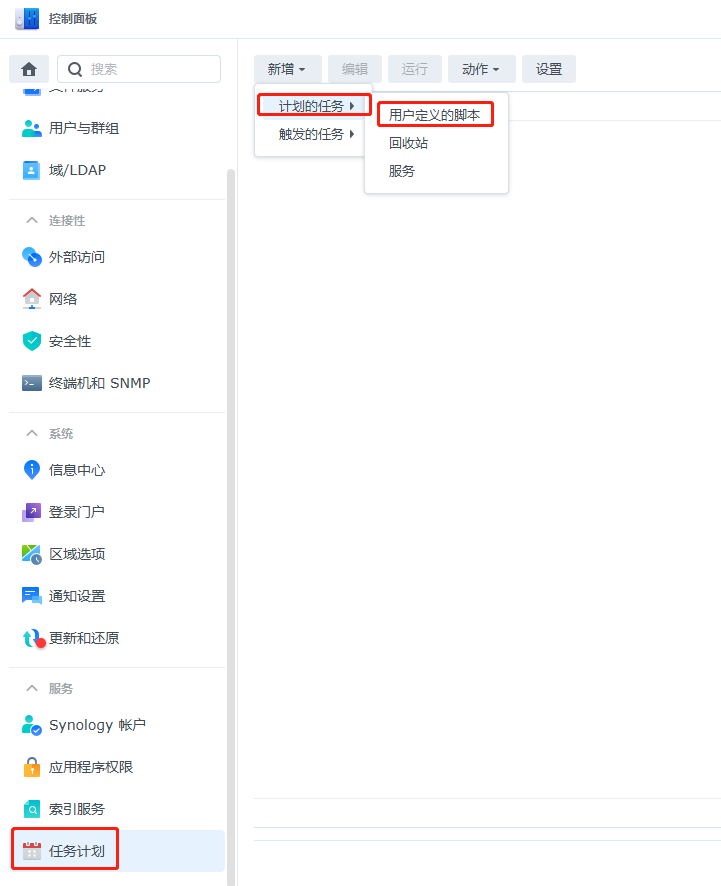721x886 pixels.
Task: Select 通知设置 label in sidebar
Action: coord(77,596)
